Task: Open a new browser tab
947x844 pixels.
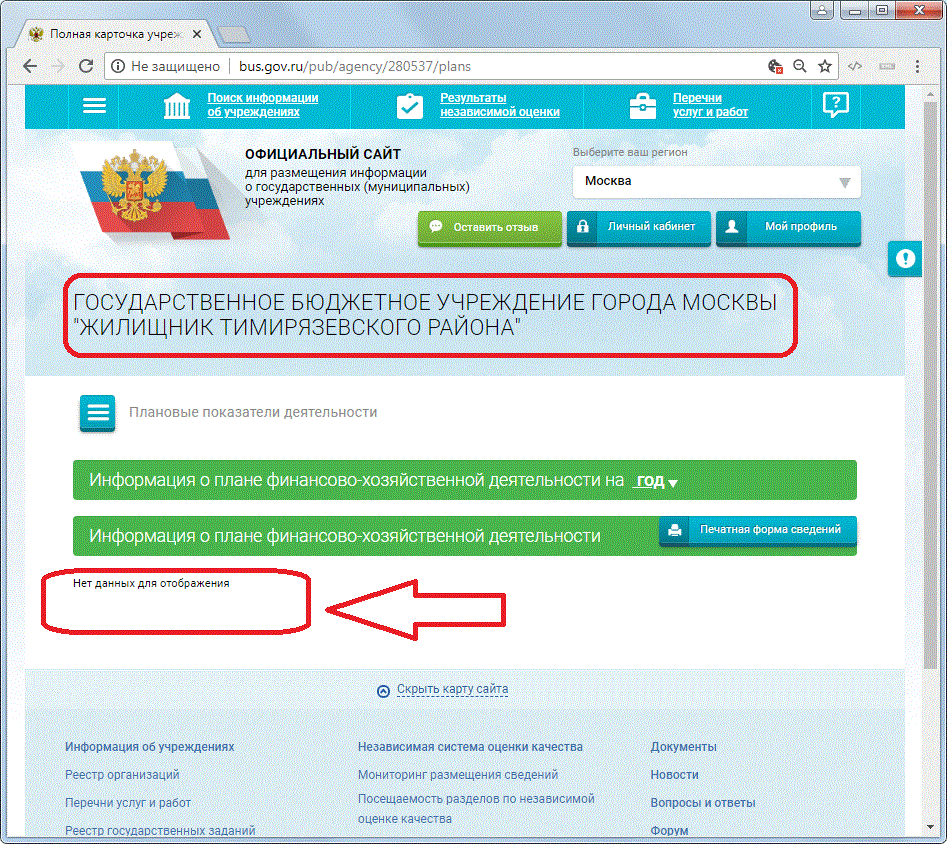Action: tap(234, 34)
